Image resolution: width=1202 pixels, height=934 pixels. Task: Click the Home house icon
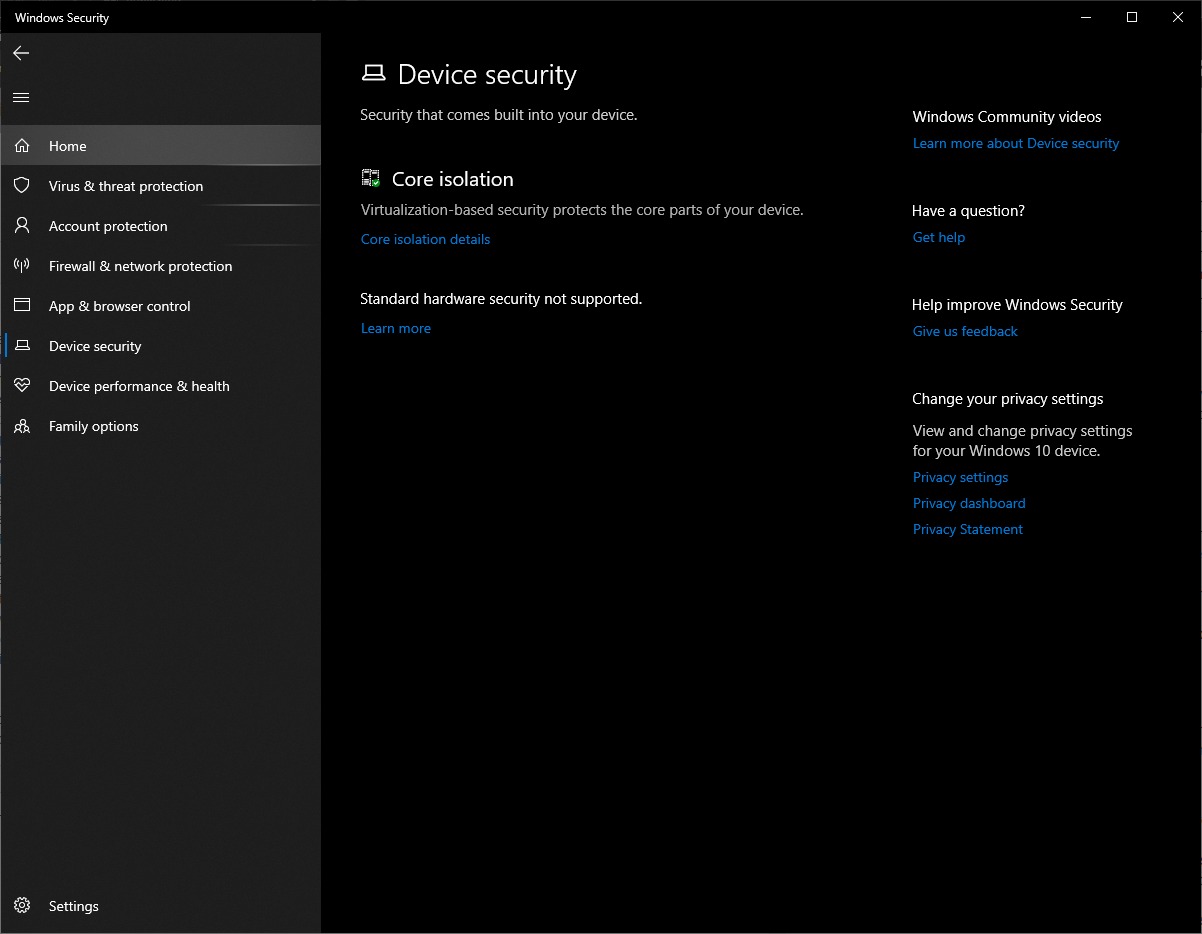coord(22,146)
